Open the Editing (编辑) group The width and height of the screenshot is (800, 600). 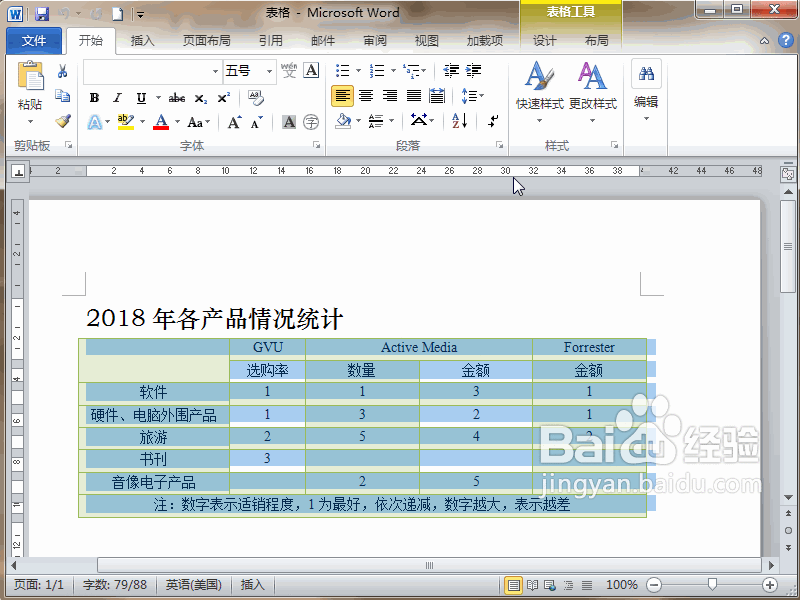pos(646,90)
